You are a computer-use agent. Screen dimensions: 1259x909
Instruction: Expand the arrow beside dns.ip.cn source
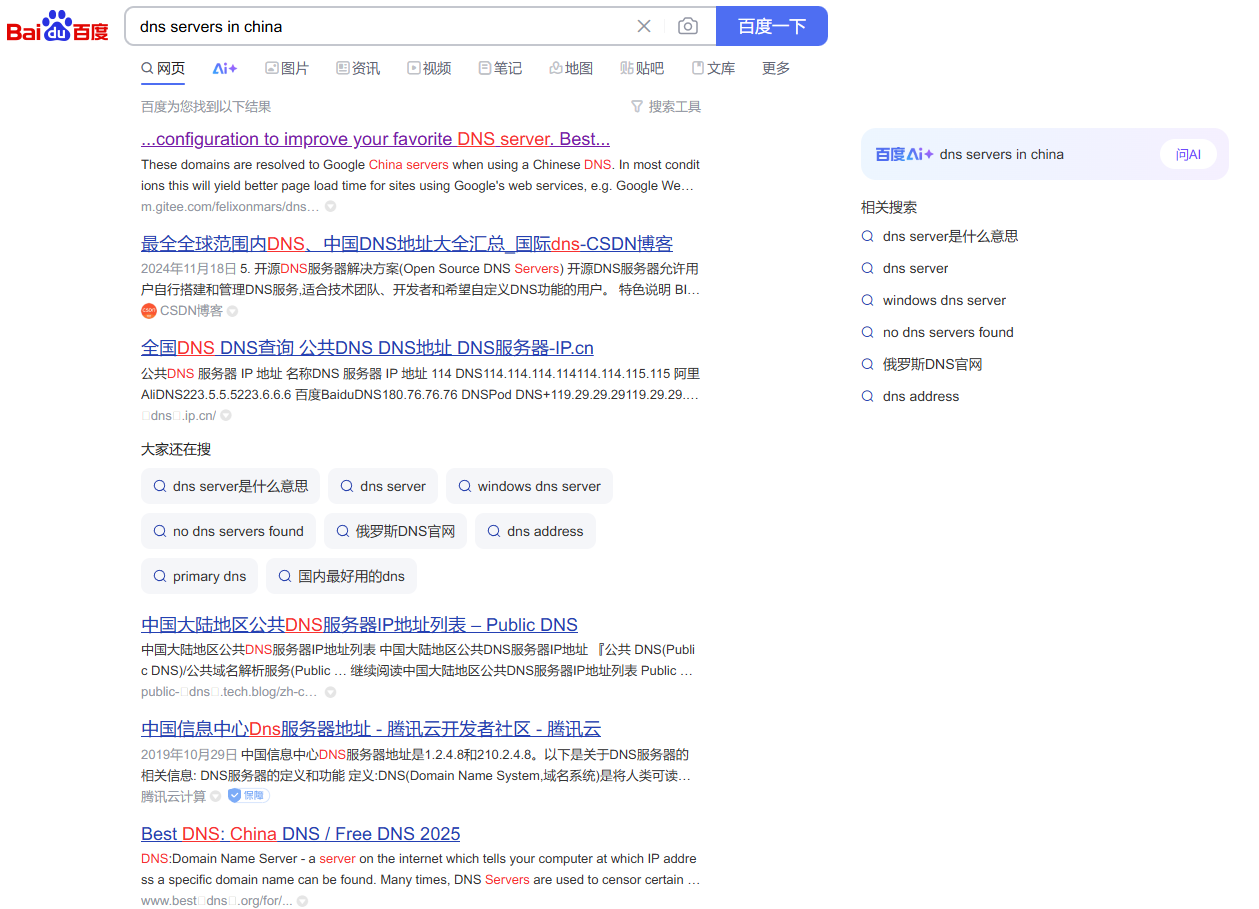[226, 416]
